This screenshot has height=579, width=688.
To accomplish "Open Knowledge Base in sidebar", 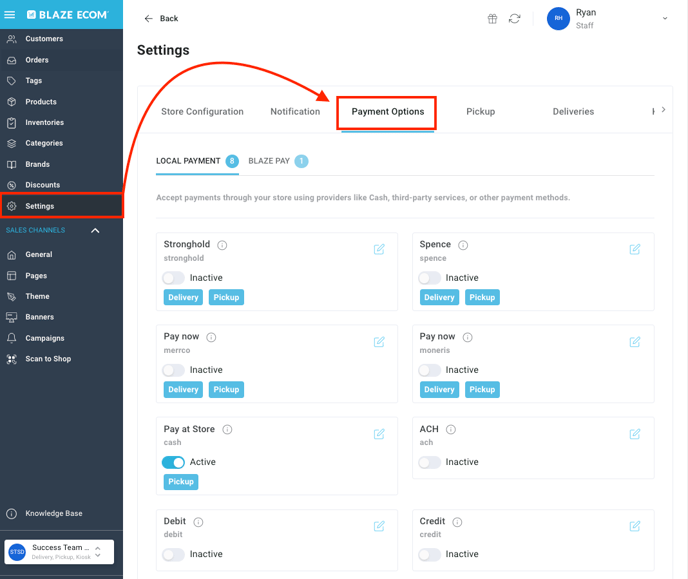I will pyautogui.click(x=53, y=514).
